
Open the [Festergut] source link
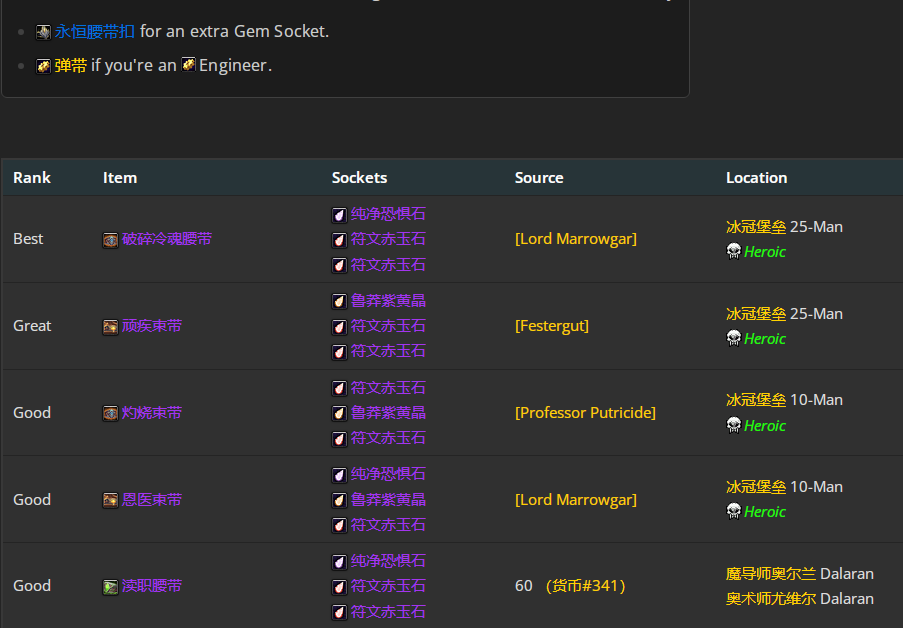[551, 326]
